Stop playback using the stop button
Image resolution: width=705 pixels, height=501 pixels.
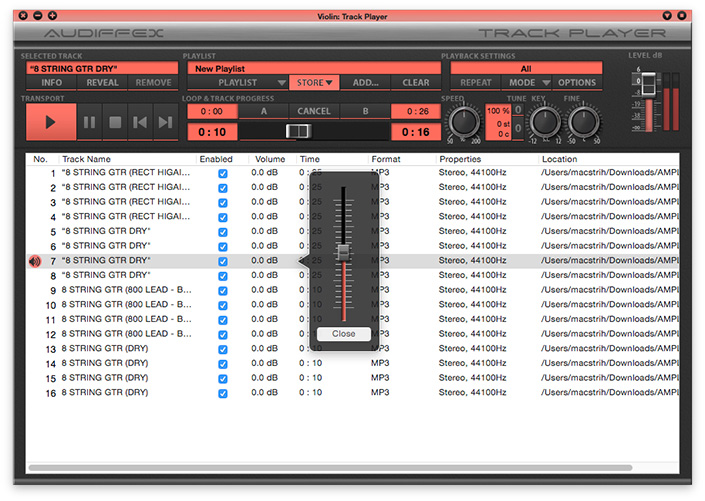click(115, 122)
